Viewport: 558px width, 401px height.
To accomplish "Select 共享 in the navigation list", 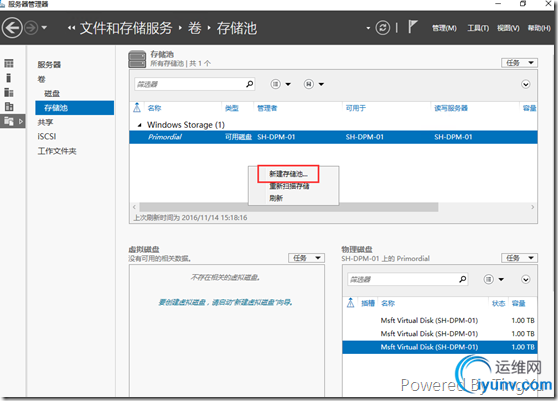I will pyautogui.click(x=45, y=122).
